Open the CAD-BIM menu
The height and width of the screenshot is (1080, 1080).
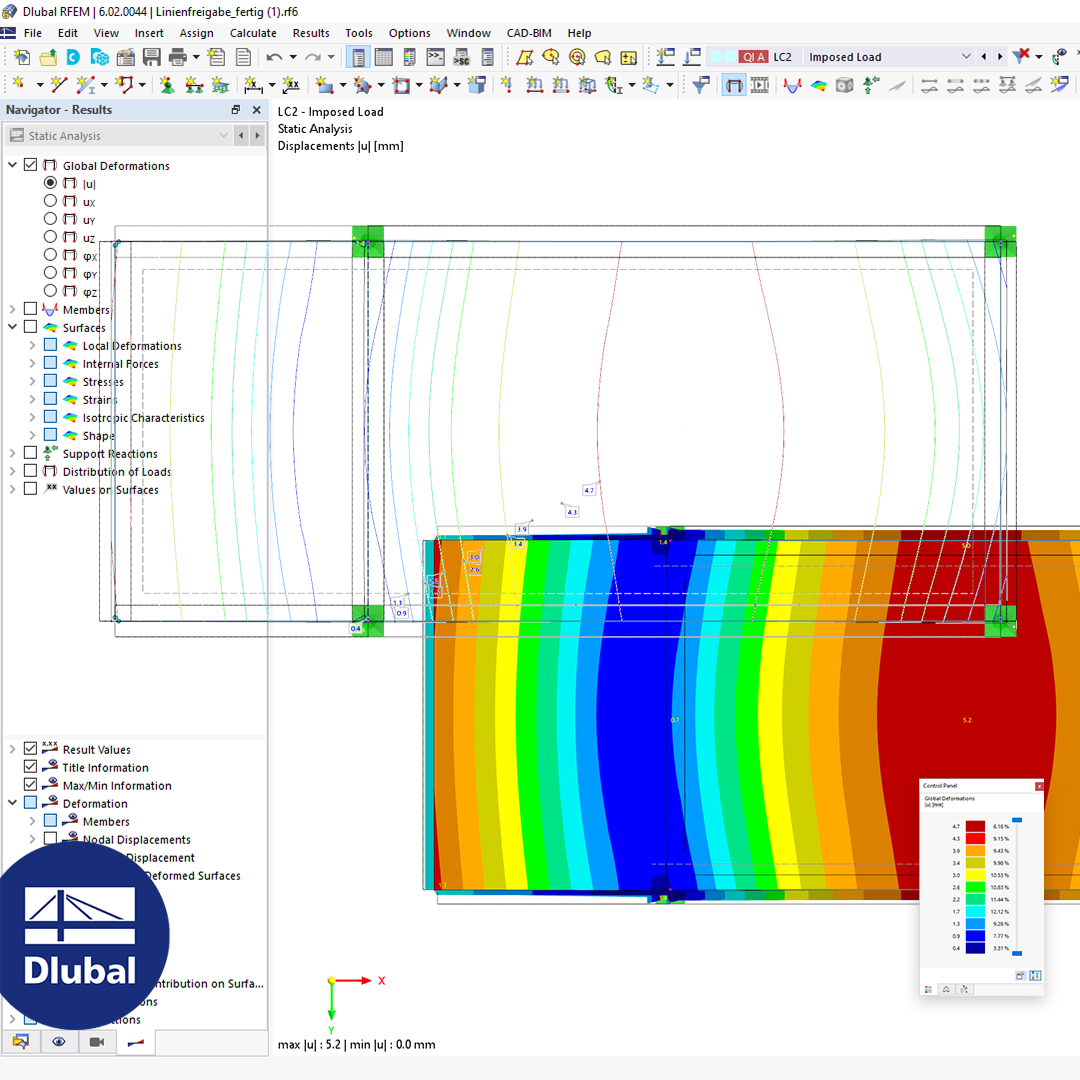(x=528, y=33)
